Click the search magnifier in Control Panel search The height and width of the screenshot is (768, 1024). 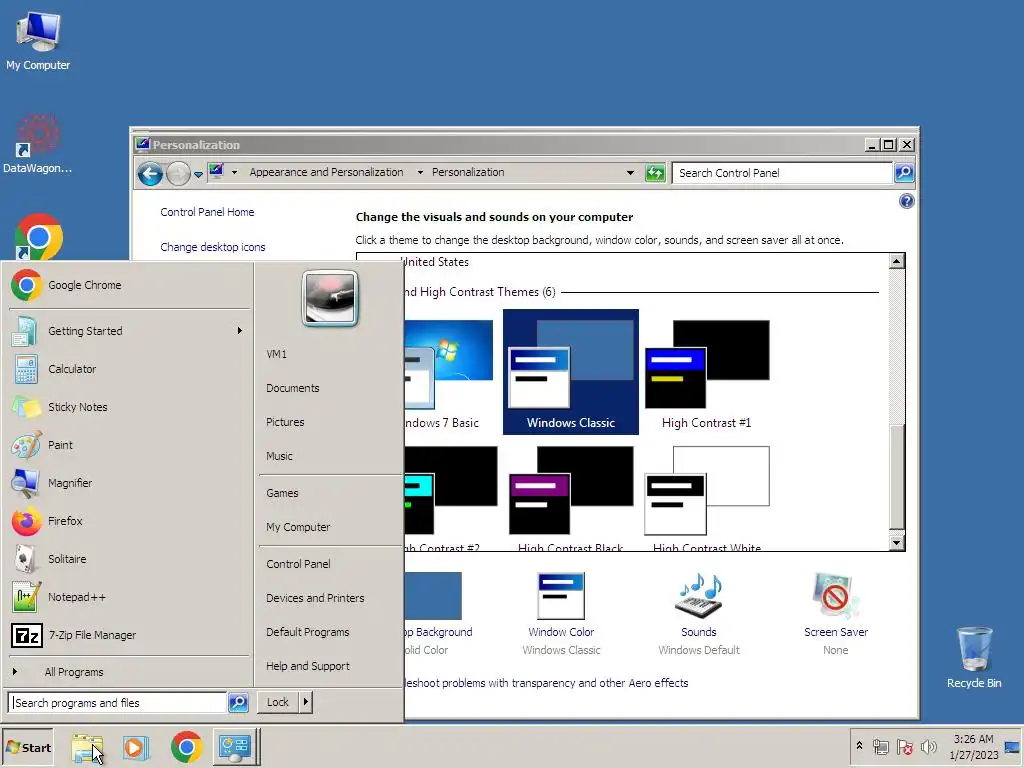tap(904, 173)
